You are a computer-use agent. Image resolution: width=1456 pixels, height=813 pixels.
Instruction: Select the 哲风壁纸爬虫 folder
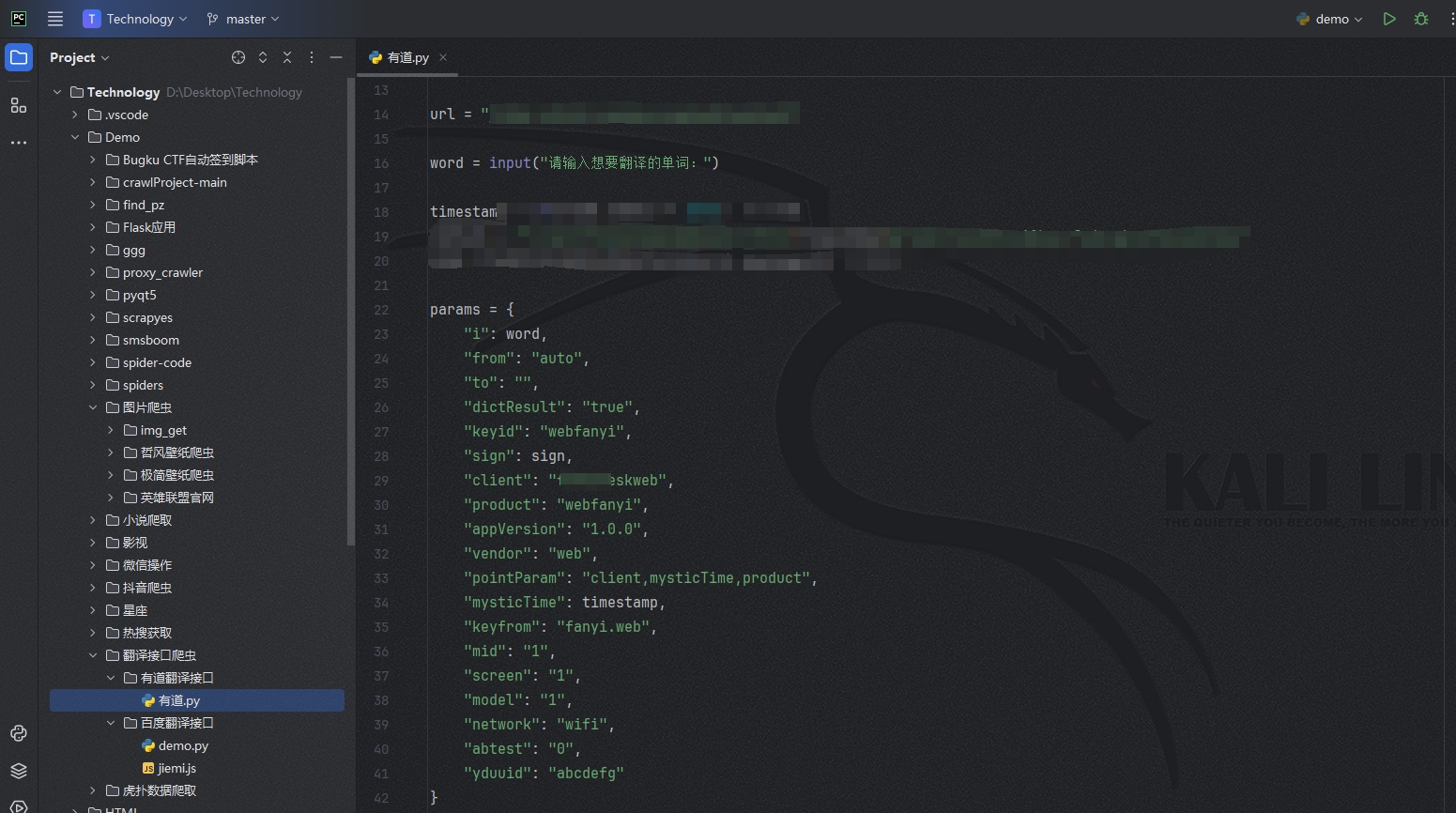pos(169,453)
